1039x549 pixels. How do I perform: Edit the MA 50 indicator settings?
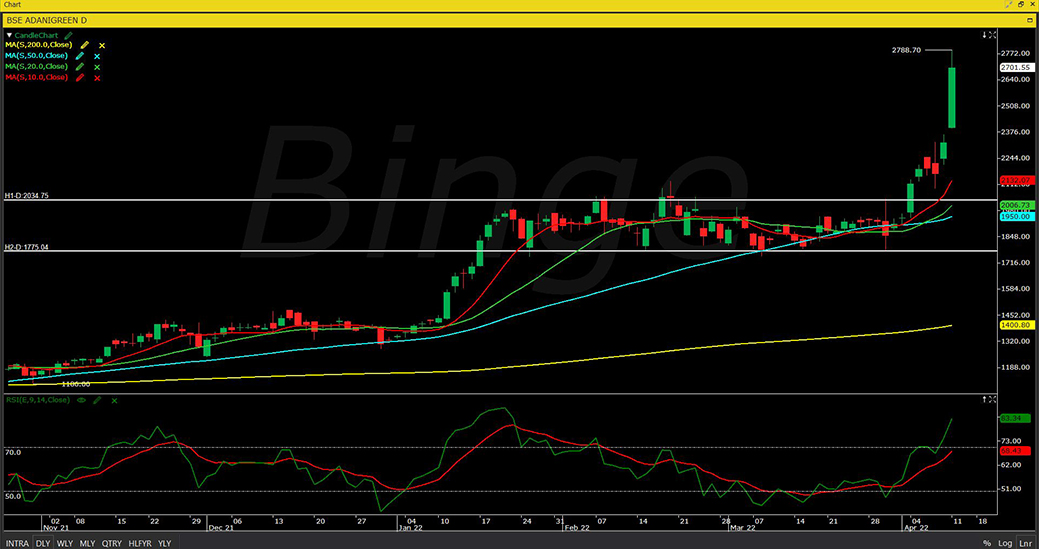81,56
